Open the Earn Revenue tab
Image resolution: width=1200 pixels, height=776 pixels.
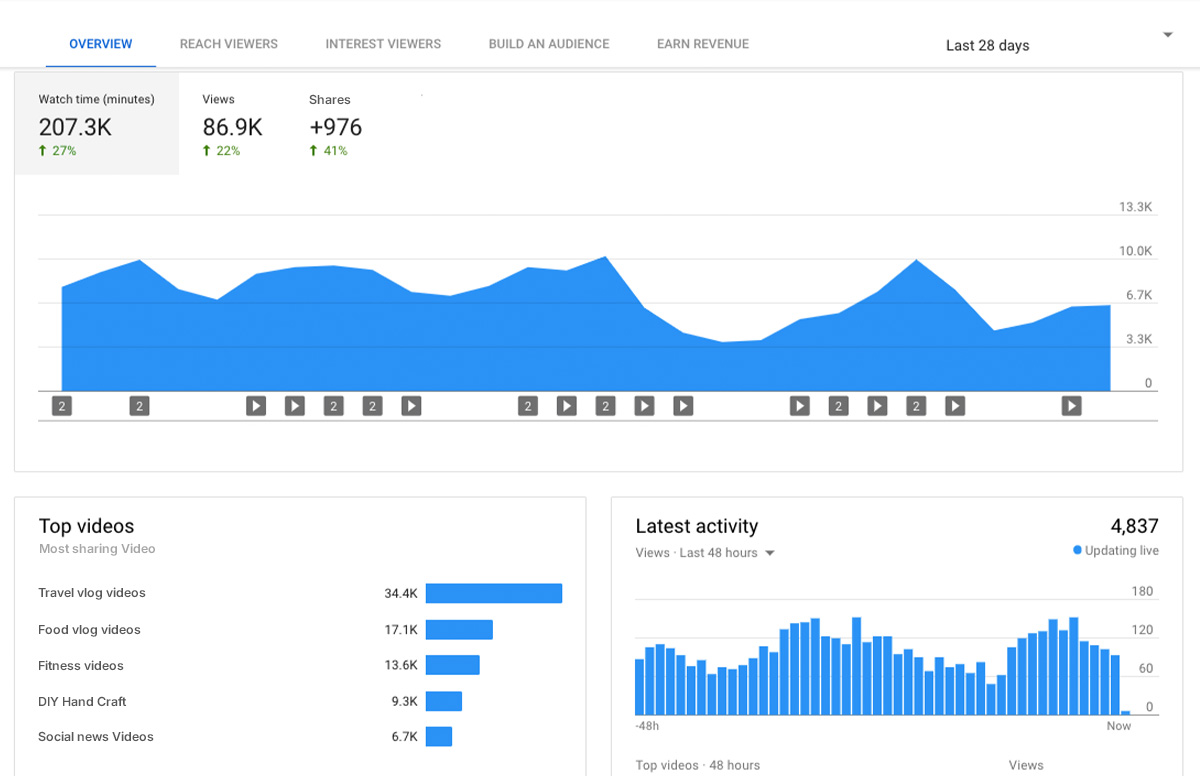[703, 44]
